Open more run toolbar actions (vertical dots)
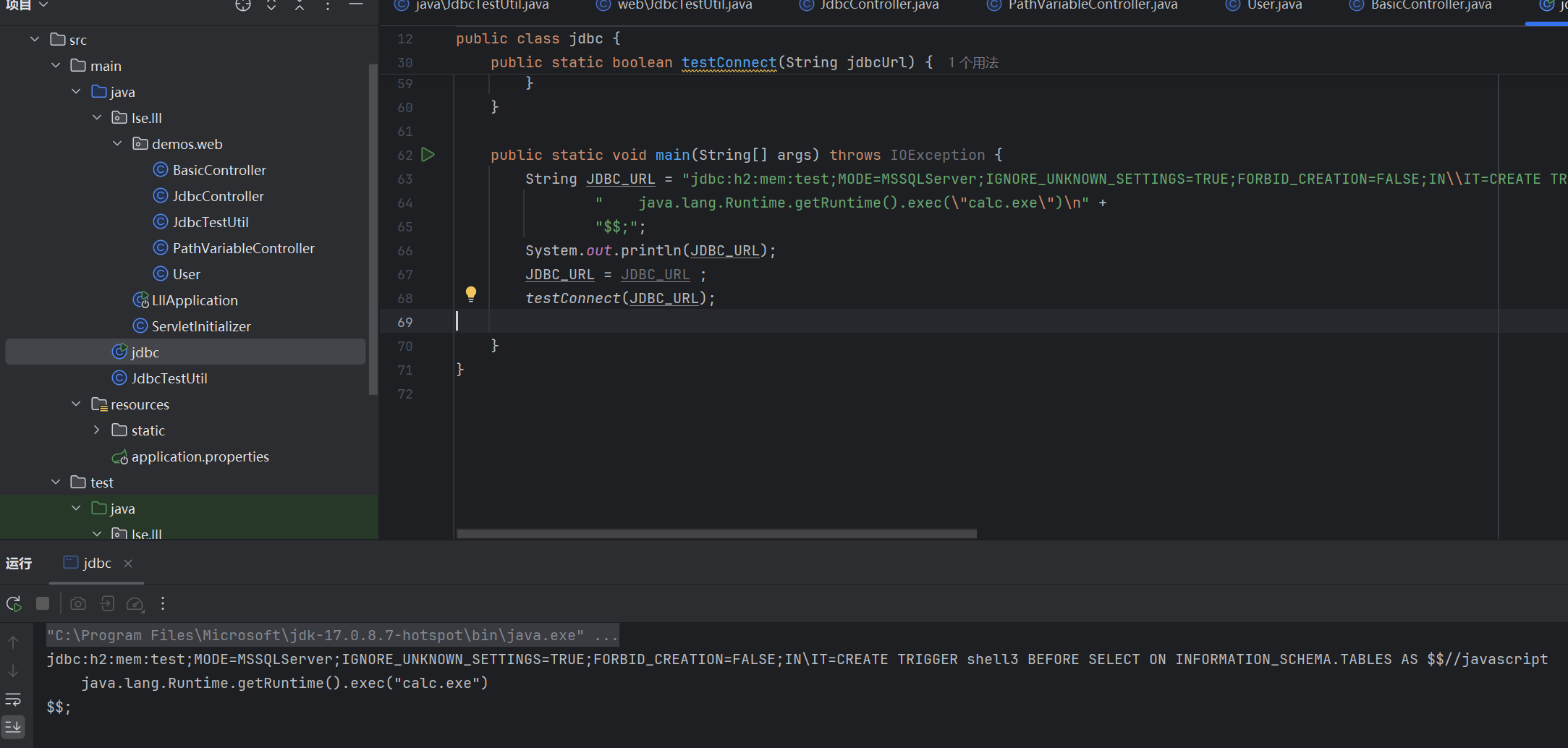This screenshot has height=748, width=1568. tap(163, 603)
